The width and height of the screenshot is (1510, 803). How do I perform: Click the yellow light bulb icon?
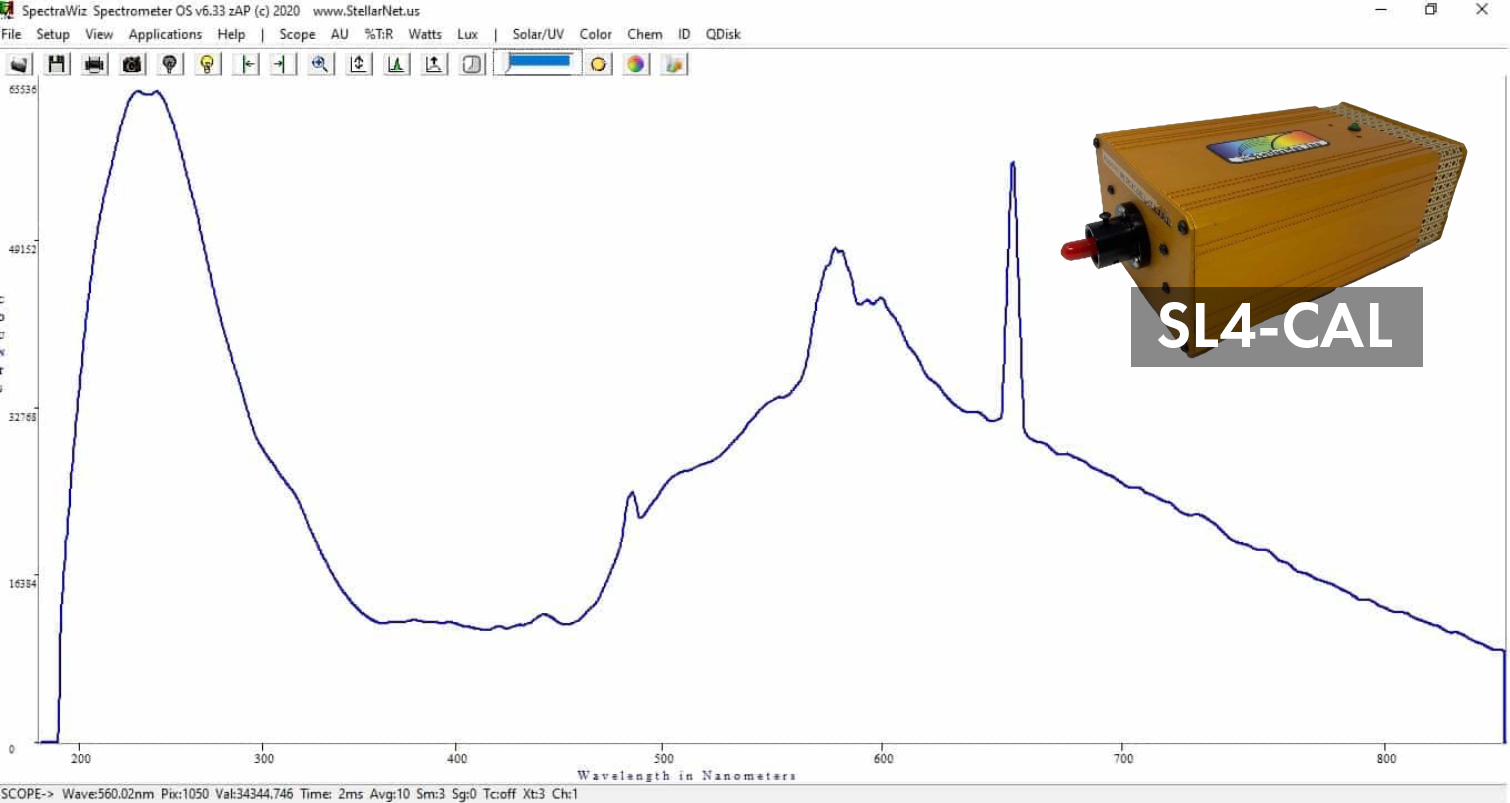(207, 64)
